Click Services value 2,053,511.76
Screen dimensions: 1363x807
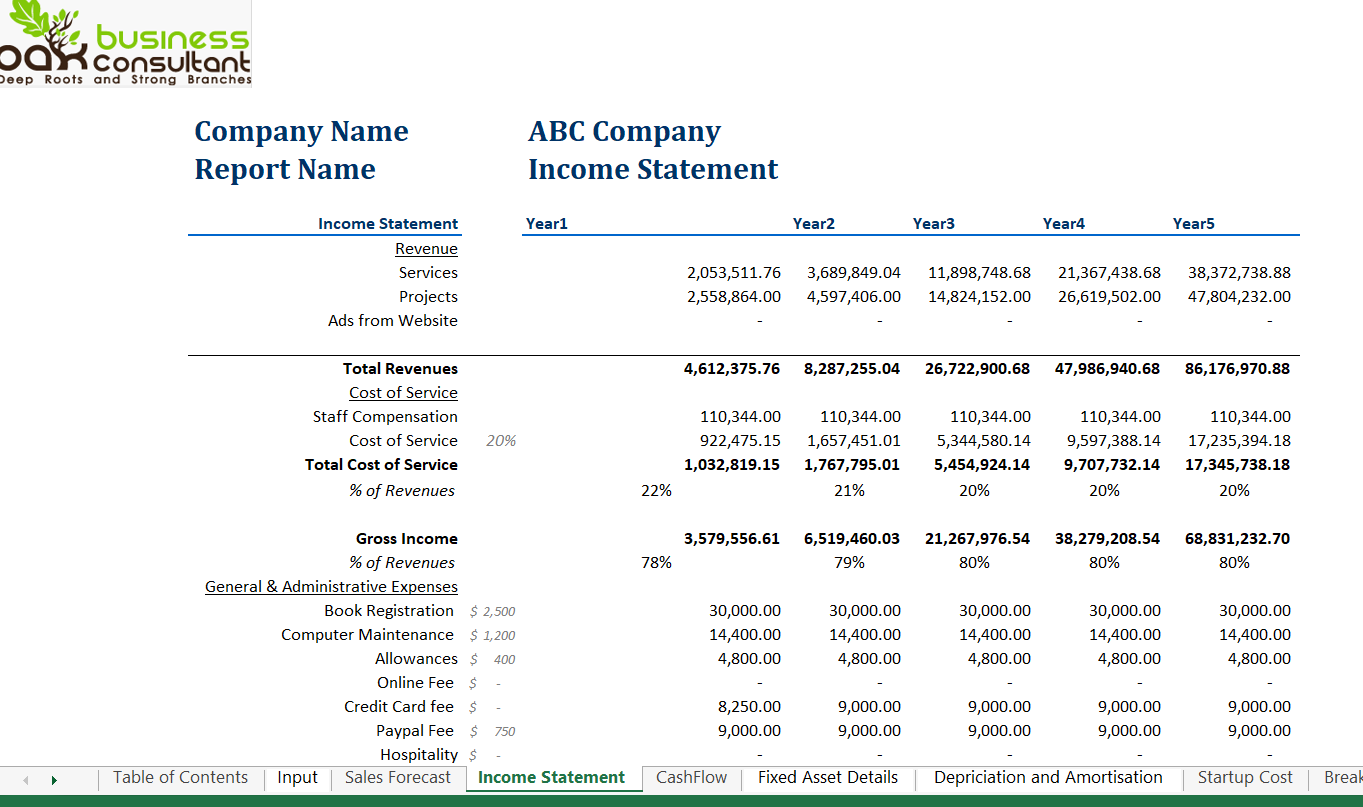tap(733, 273)
